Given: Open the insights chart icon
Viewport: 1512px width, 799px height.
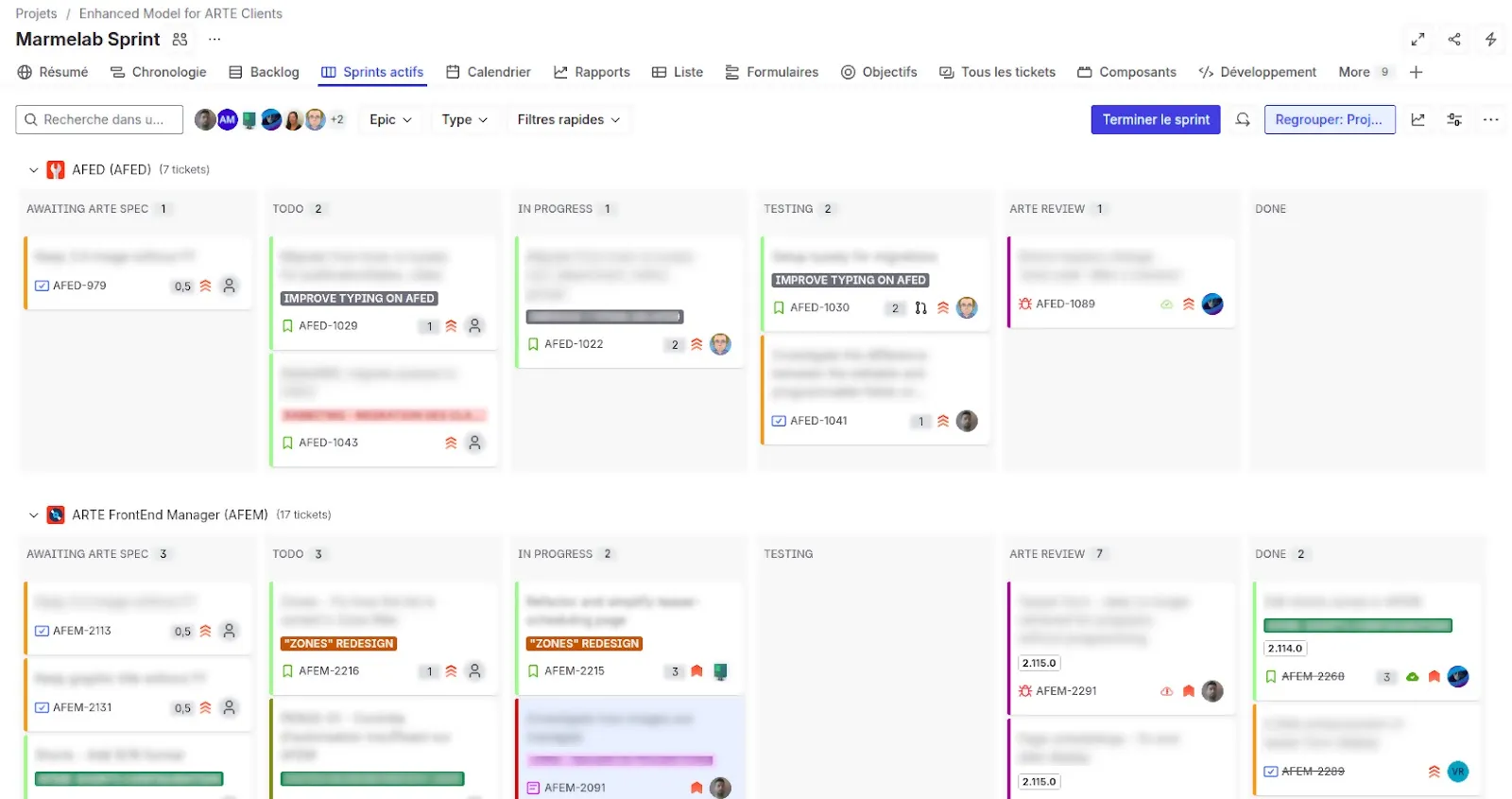Looking at the screenshot, I should [1417, 119].
